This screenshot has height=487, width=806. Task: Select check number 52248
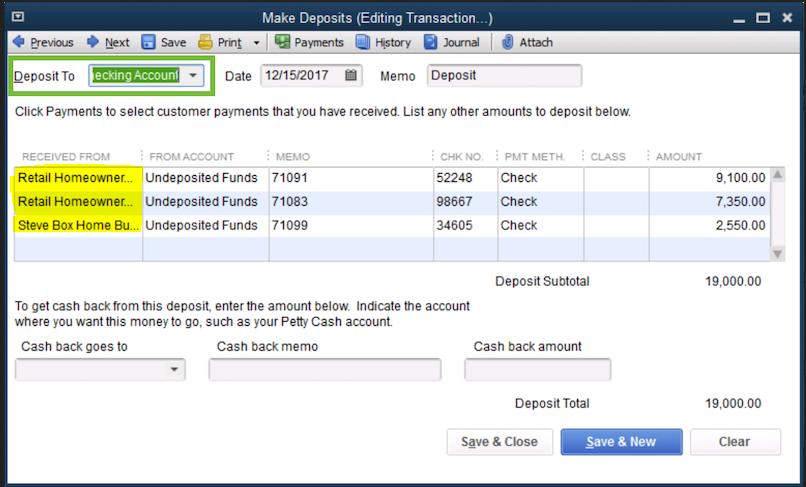pyautogui.click(x=465, y=178)
